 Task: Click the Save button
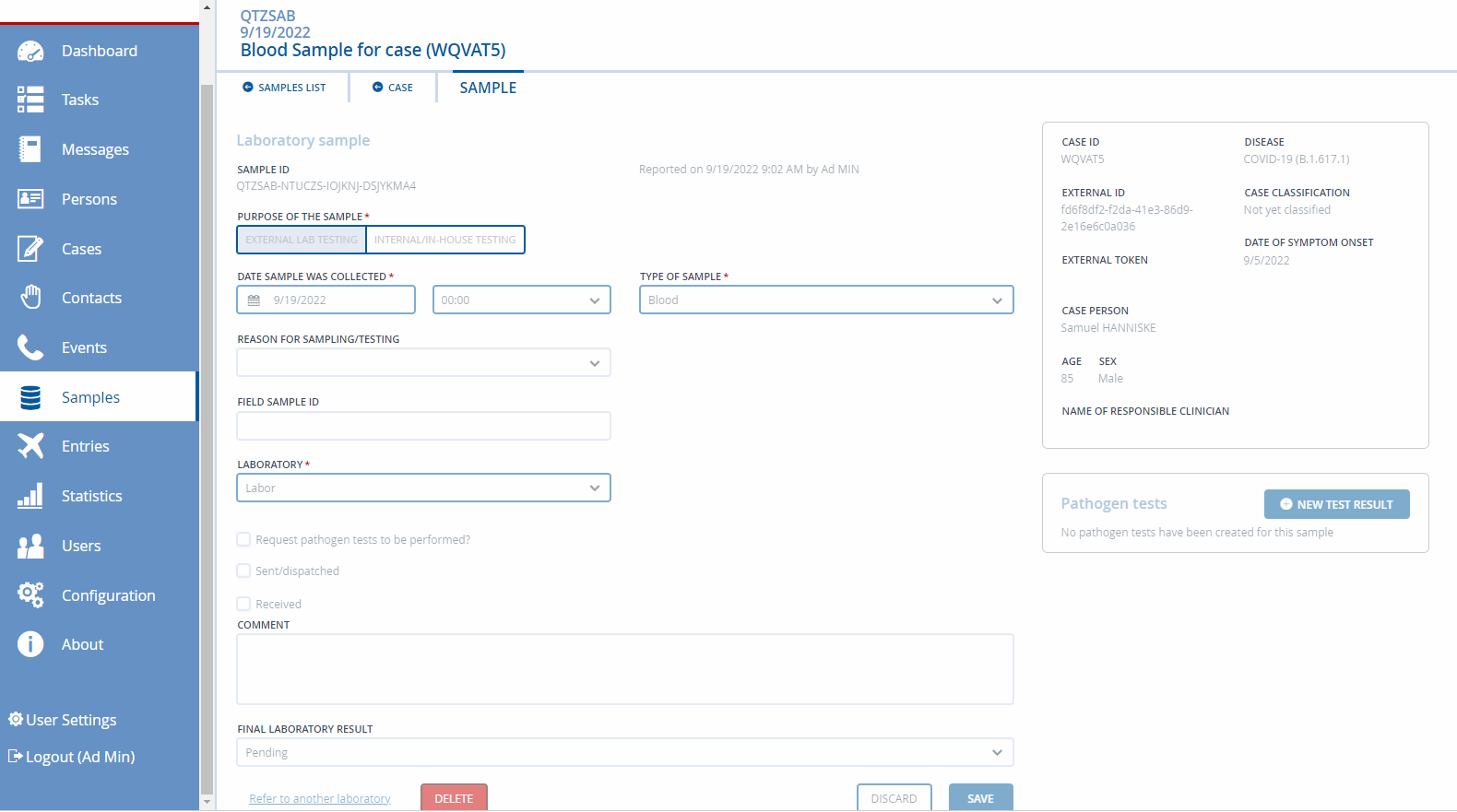pyautogui.click(x=981, y=798)
